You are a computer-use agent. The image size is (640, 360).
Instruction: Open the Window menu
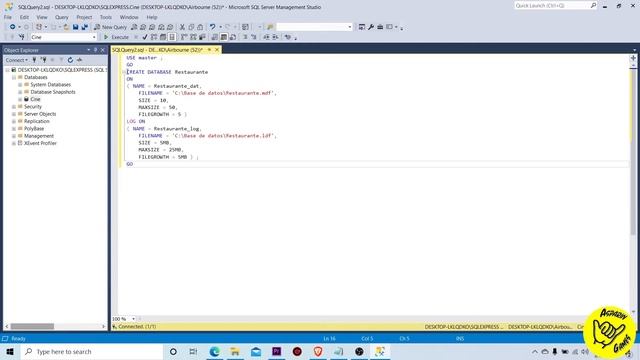[x=129, y=17]
